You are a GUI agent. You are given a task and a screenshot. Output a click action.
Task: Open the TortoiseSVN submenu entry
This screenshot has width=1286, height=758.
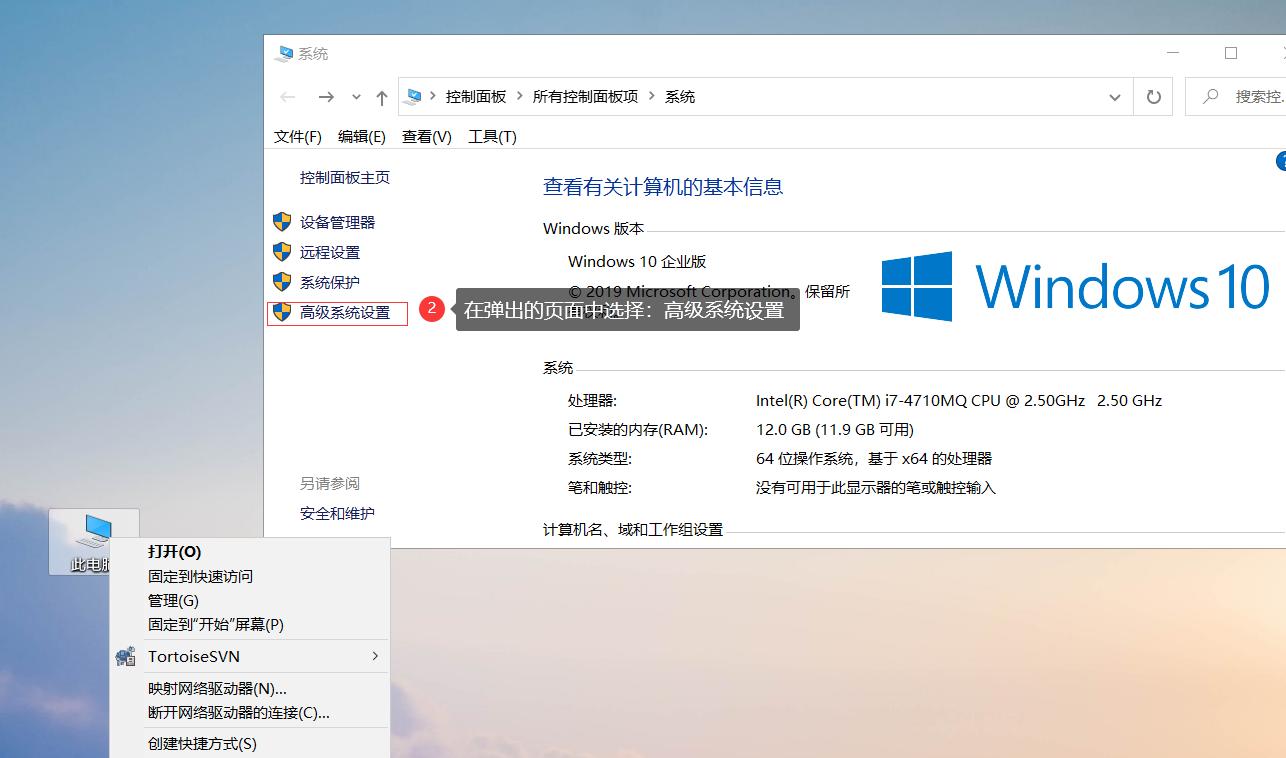250,656
